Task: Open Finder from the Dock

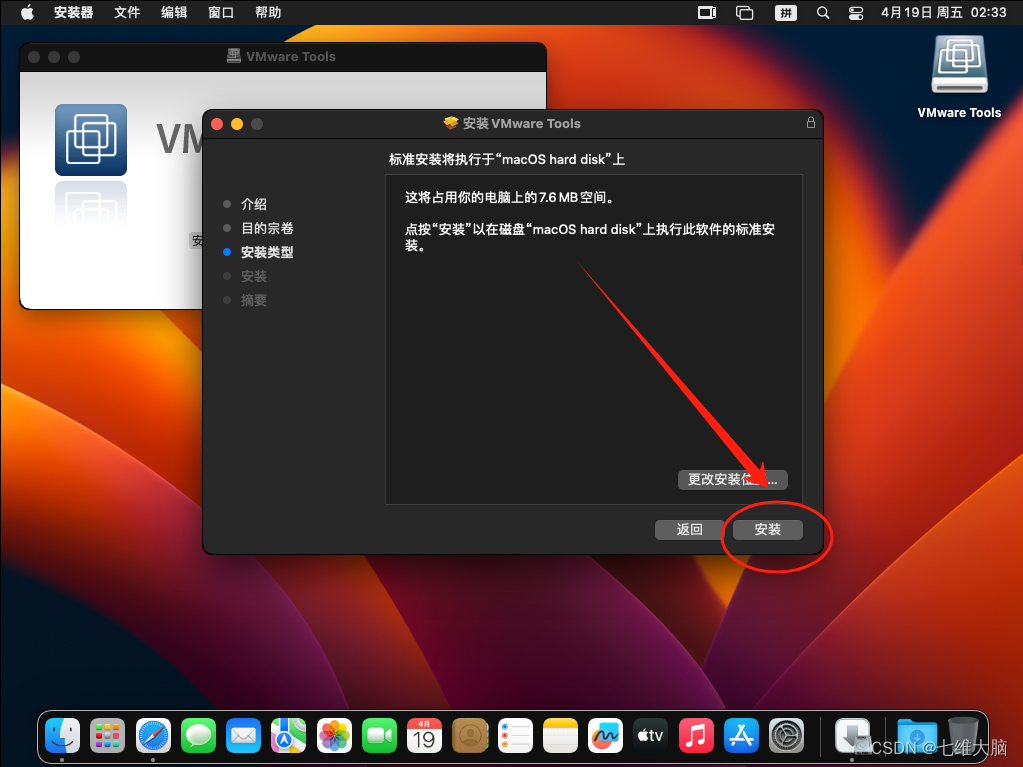Action: [63, 736]
